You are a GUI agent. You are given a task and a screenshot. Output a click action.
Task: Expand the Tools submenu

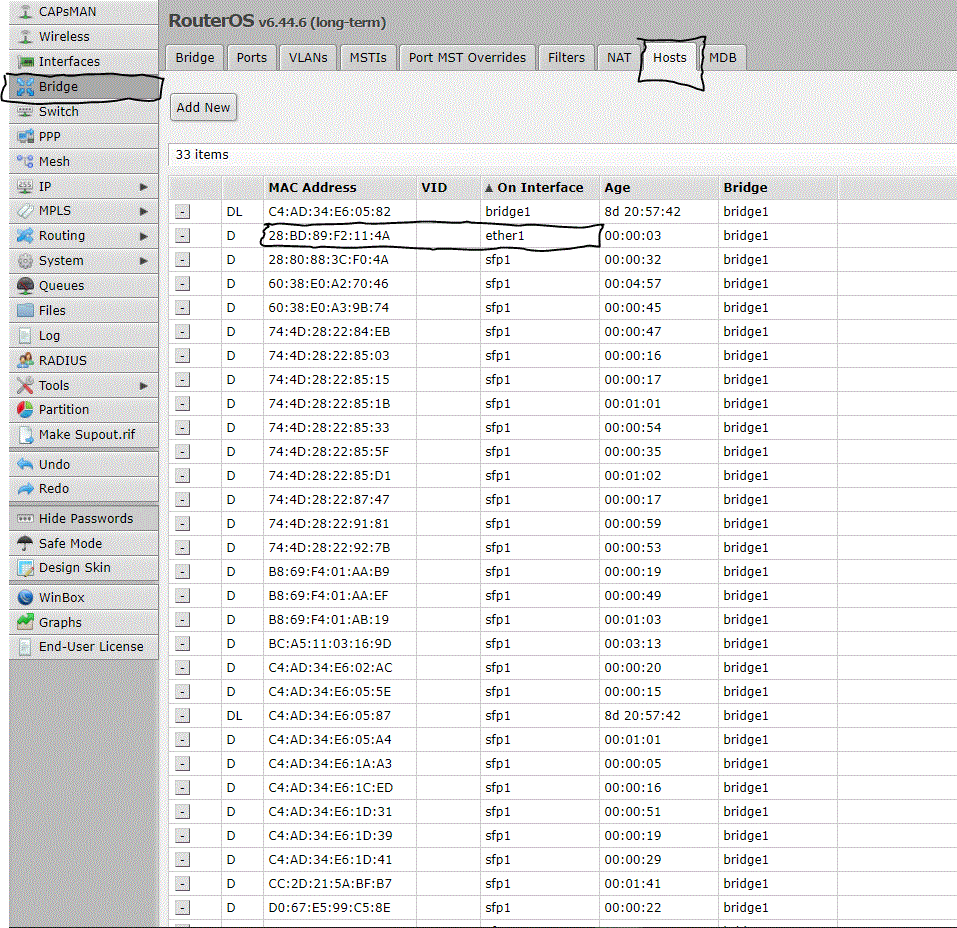click(x=144, y=386)
